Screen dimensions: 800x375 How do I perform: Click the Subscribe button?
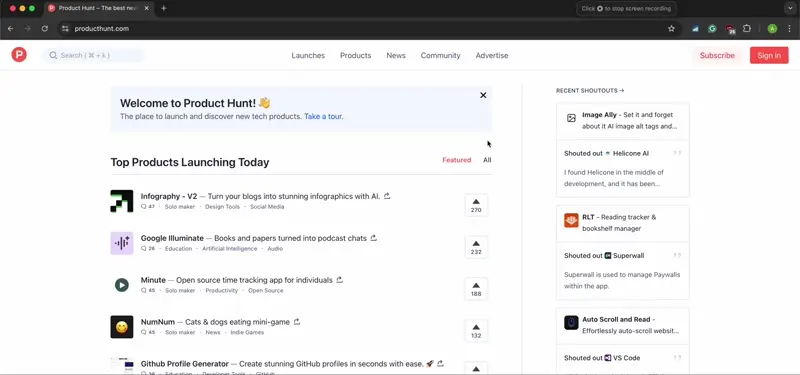tap(717, 55)
